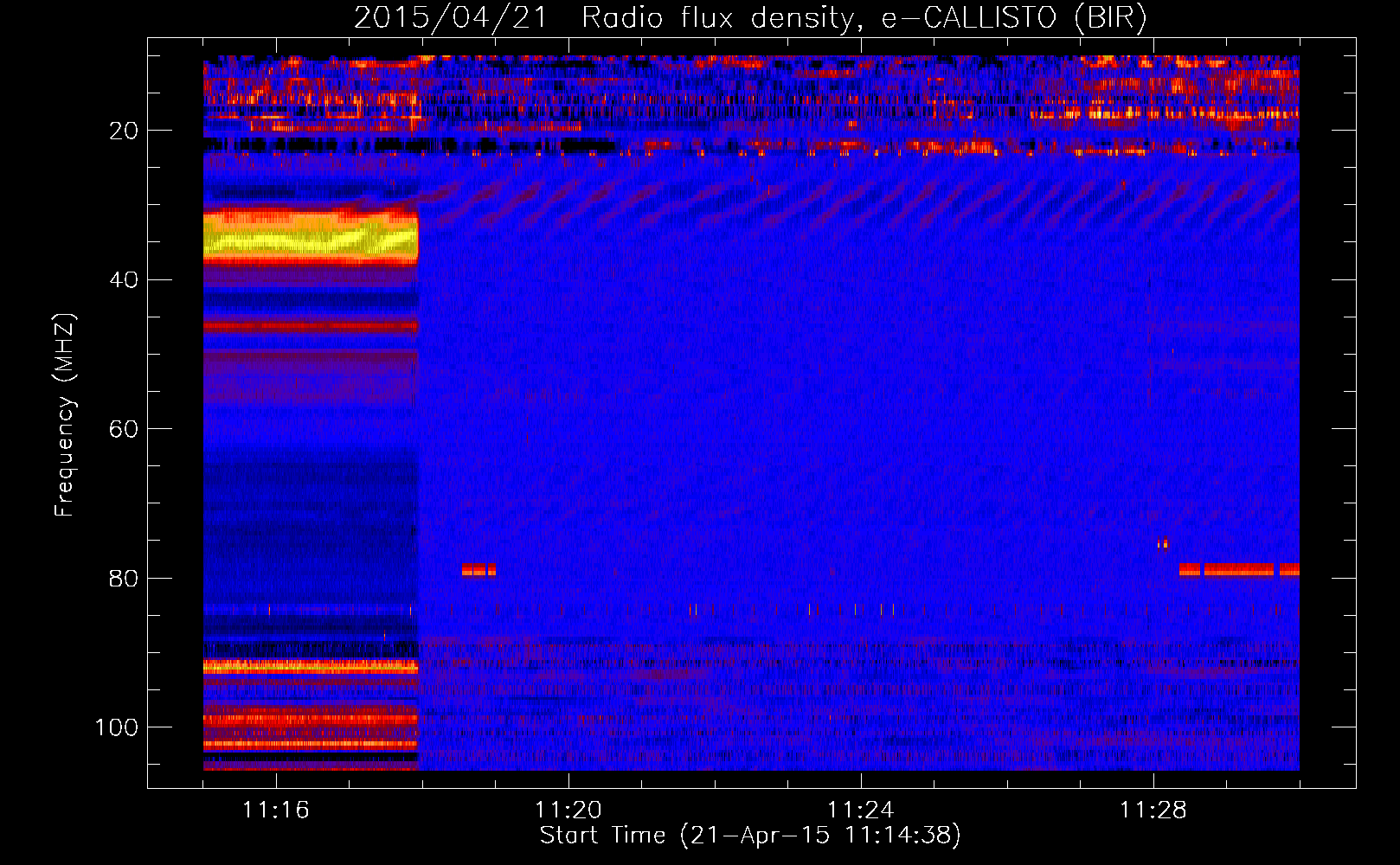Click the short red burst near 79 MHz at 11:19

pos(478,570)
